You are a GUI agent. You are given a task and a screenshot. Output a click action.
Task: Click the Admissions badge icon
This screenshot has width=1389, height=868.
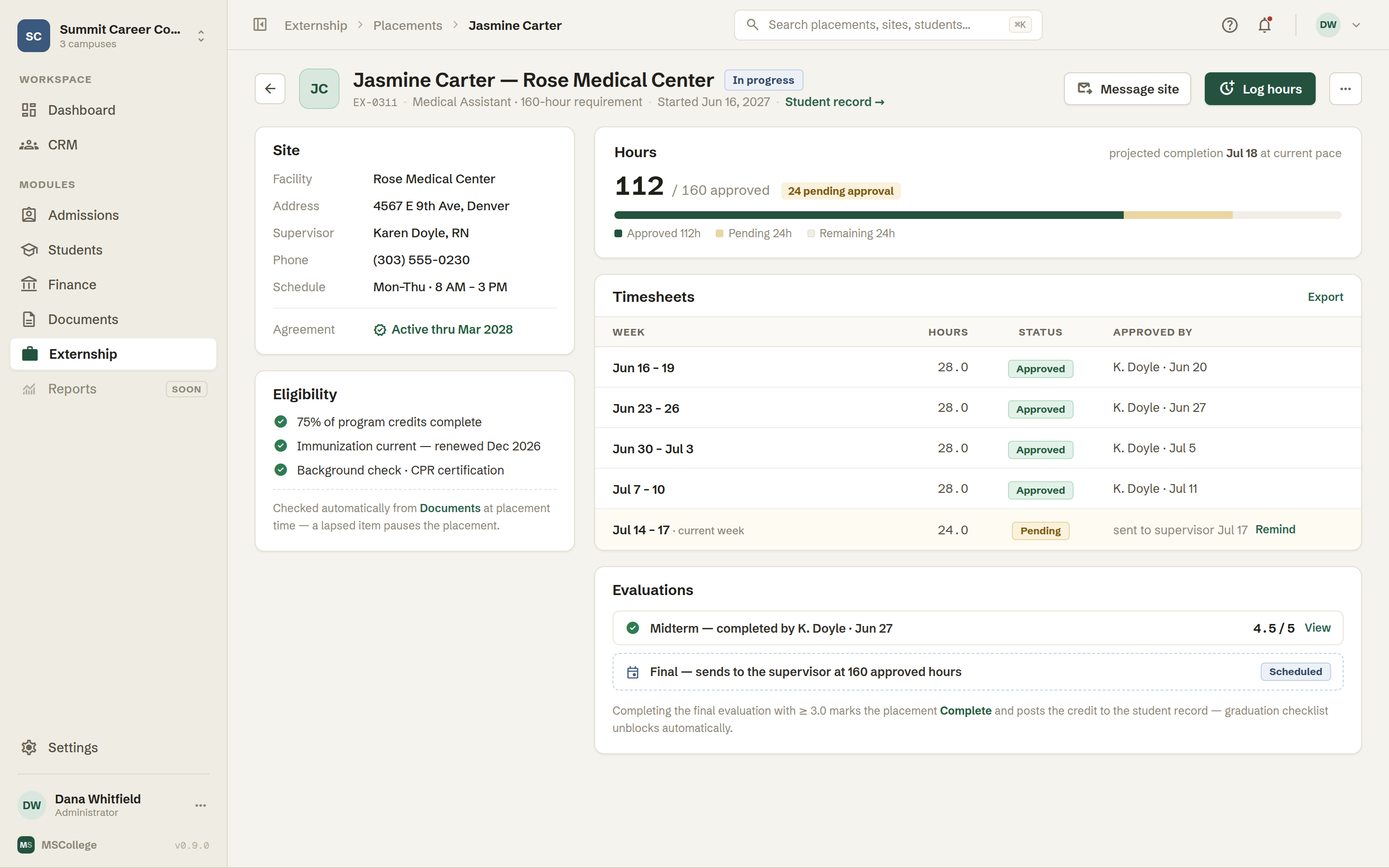click(x=29, y=215)
